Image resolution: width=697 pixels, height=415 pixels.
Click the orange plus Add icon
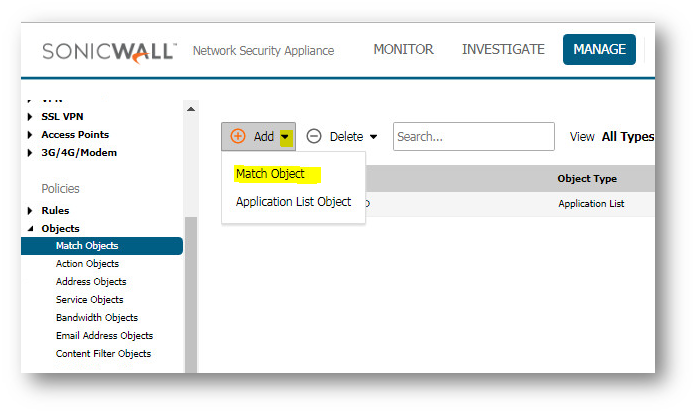238,136
